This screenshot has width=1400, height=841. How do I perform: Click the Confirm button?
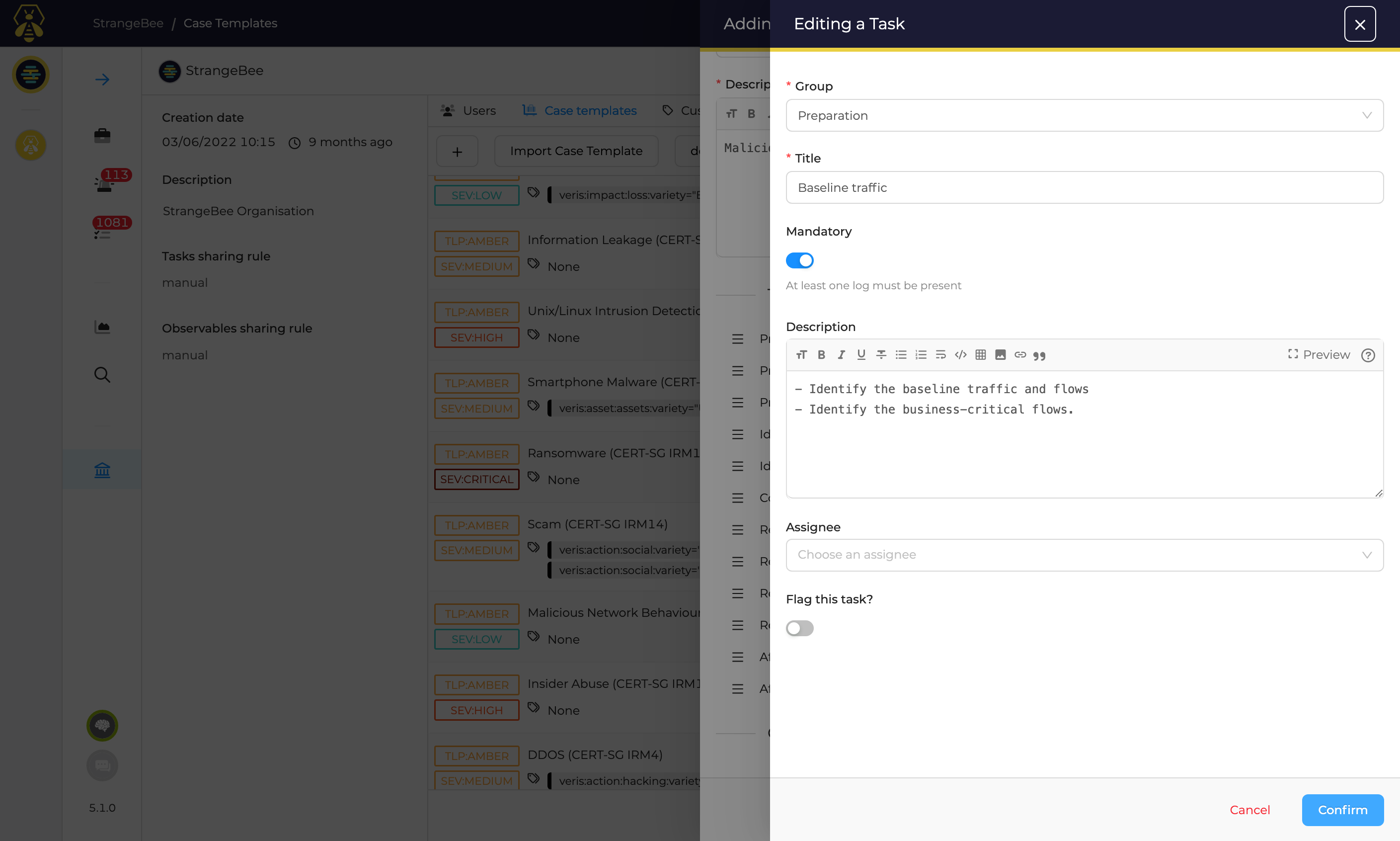[1342, 810]
